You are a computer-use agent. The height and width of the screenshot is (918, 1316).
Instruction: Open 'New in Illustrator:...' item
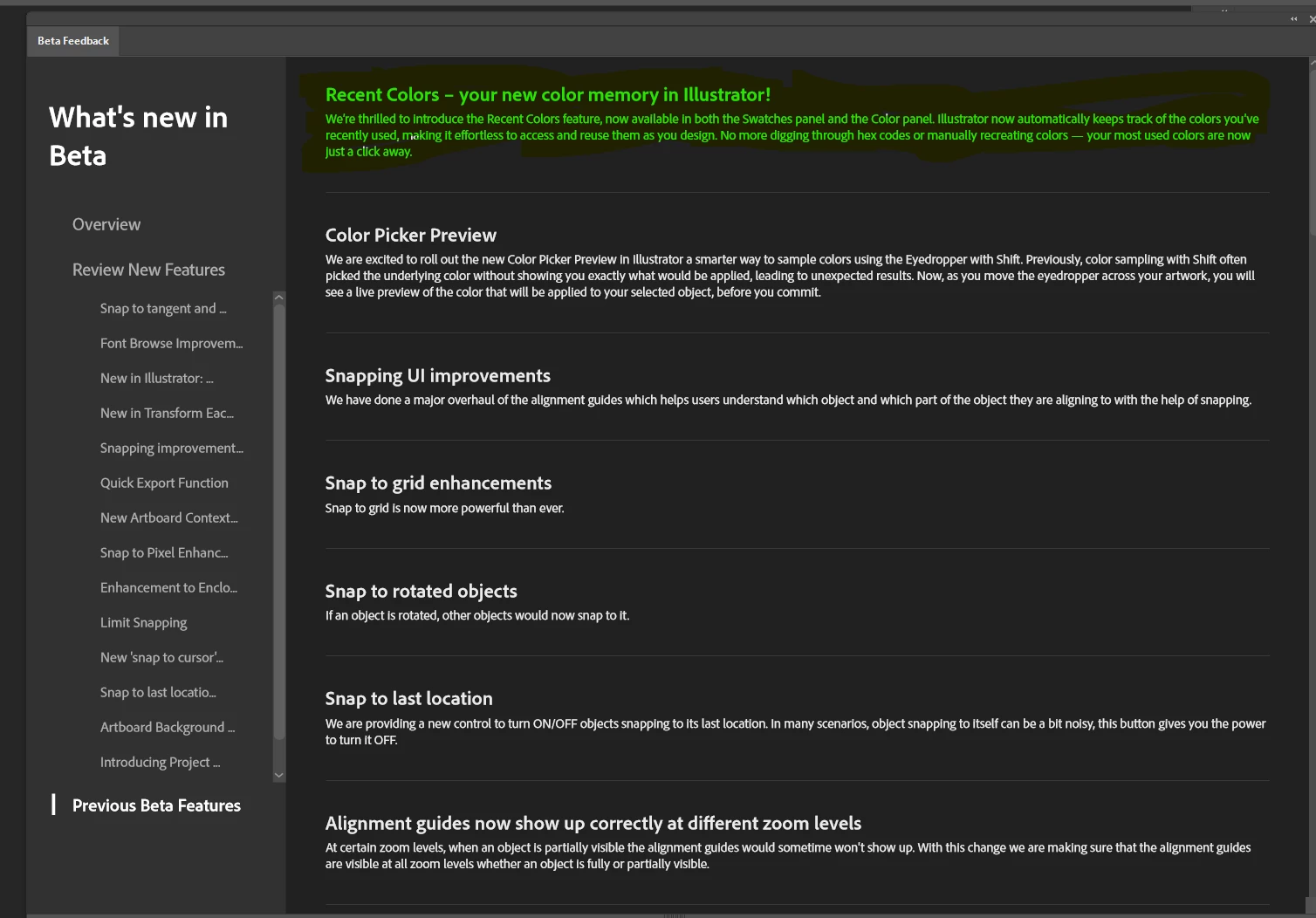tap(156, 378)
